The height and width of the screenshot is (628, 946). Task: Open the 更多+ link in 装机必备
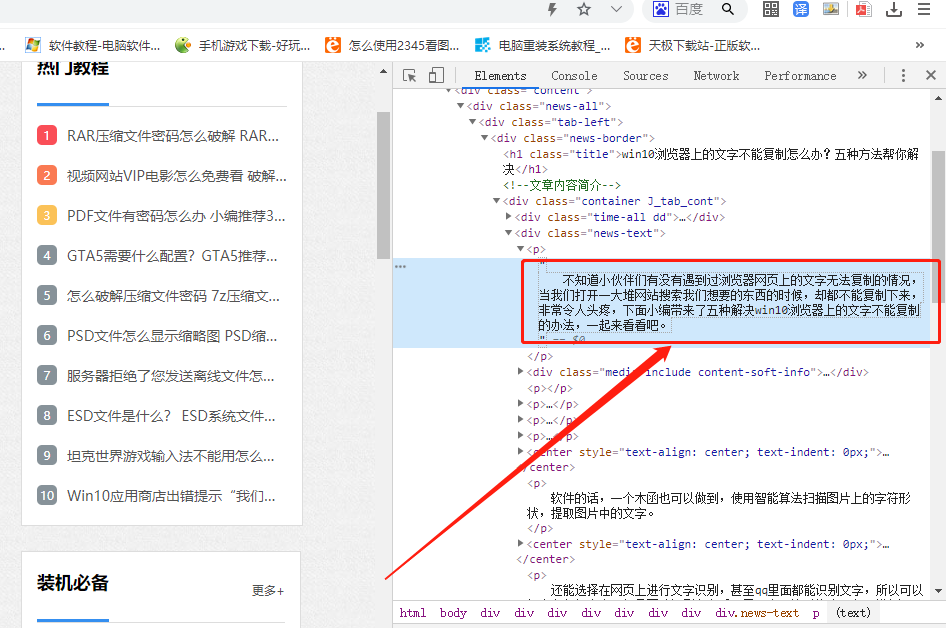coord(267,590)
